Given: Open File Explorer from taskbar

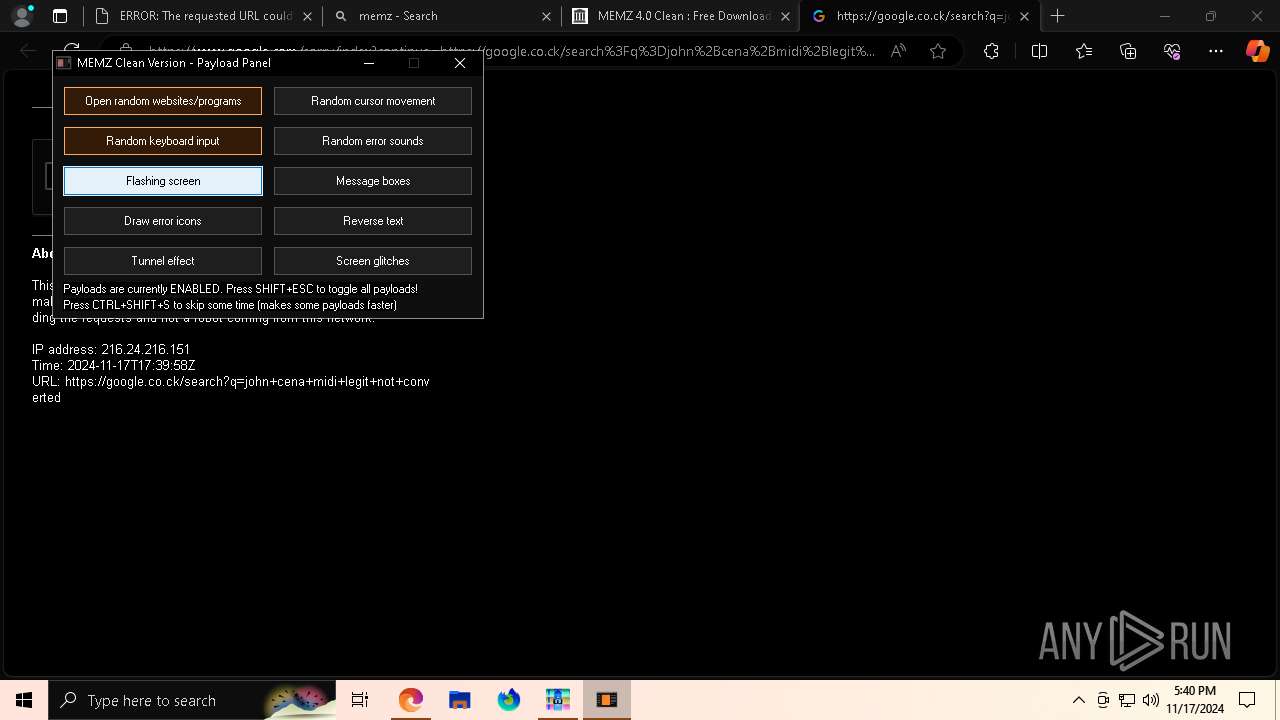Looking at the screenshot, I should point(459,700).
